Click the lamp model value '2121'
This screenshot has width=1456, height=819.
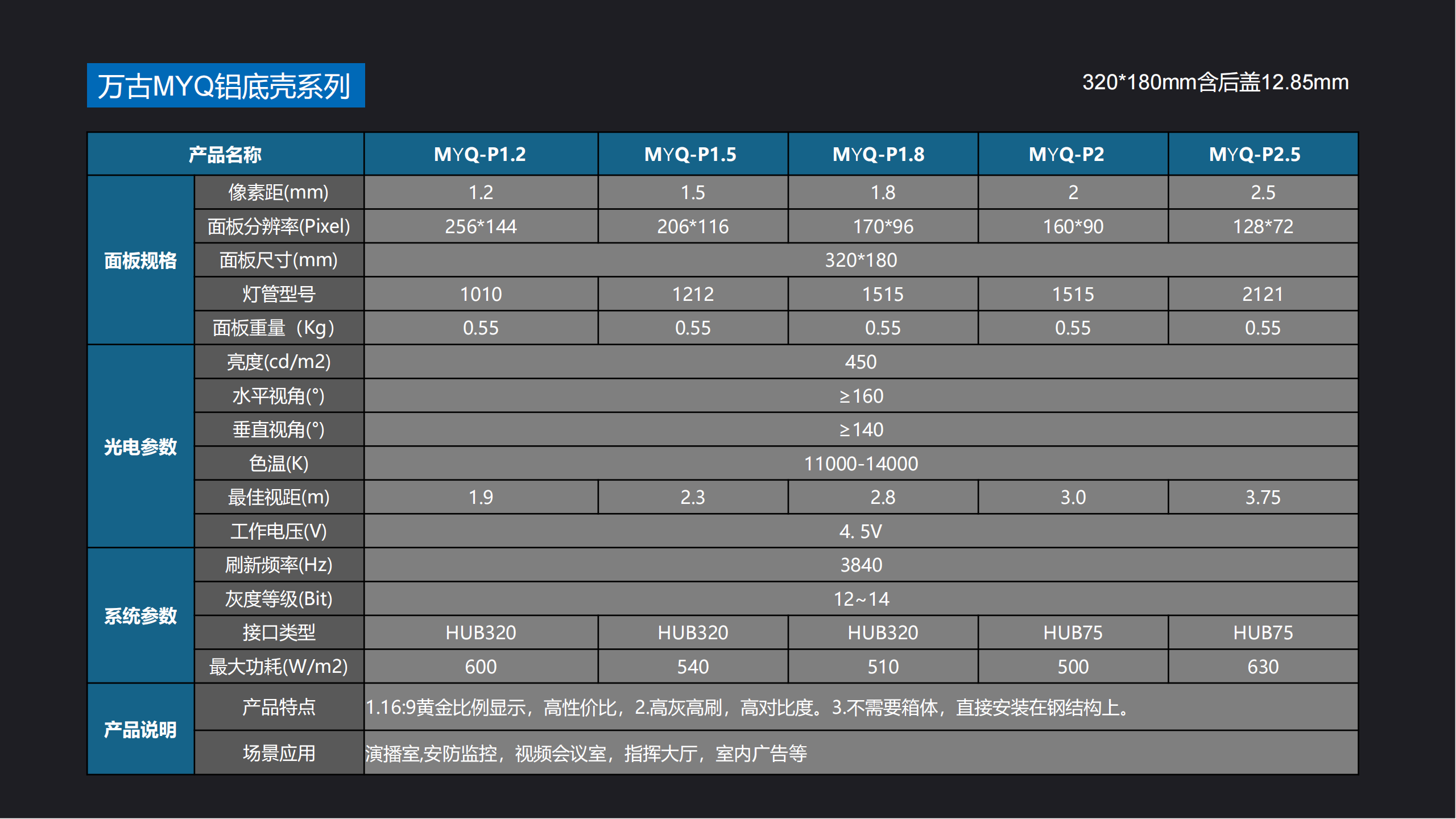pyautogui.click(x=1263, y=294)
